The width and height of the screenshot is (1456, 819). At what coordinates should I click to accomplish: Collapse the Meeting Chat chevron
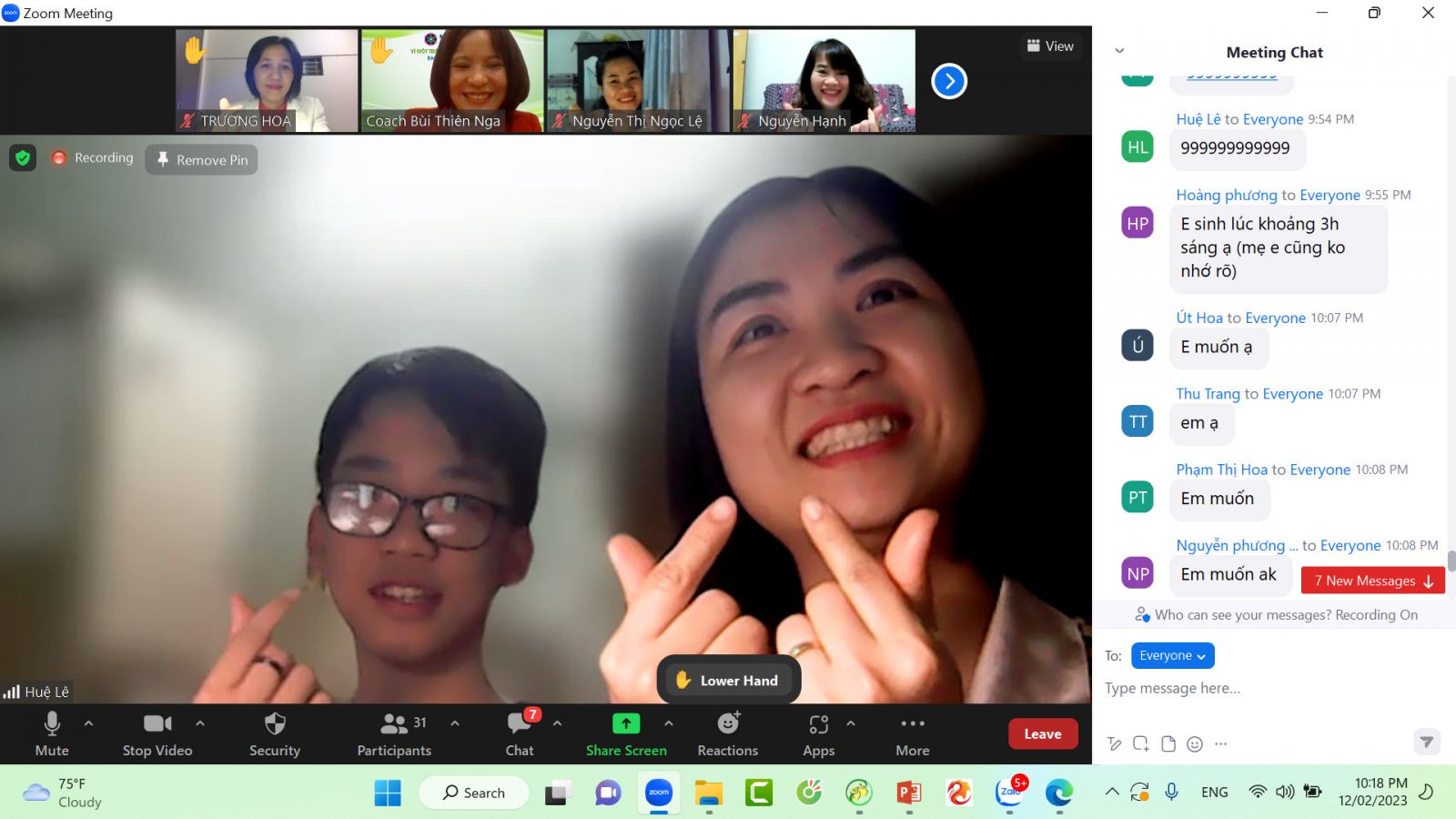[x=1119, y=51]
